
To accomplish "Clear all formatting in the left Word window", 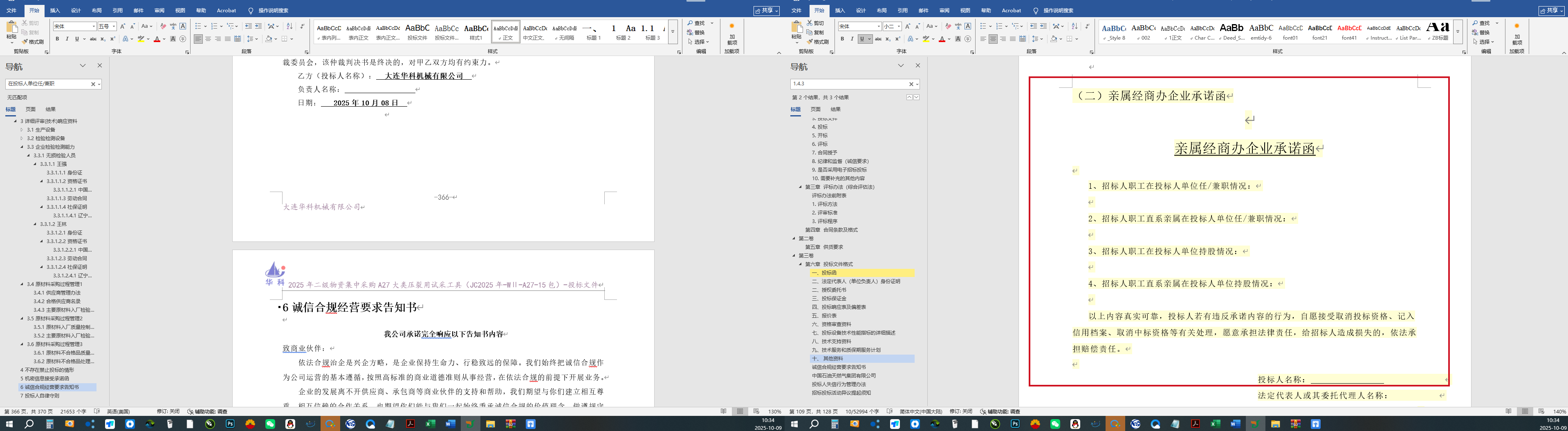I will pos(162,26).
